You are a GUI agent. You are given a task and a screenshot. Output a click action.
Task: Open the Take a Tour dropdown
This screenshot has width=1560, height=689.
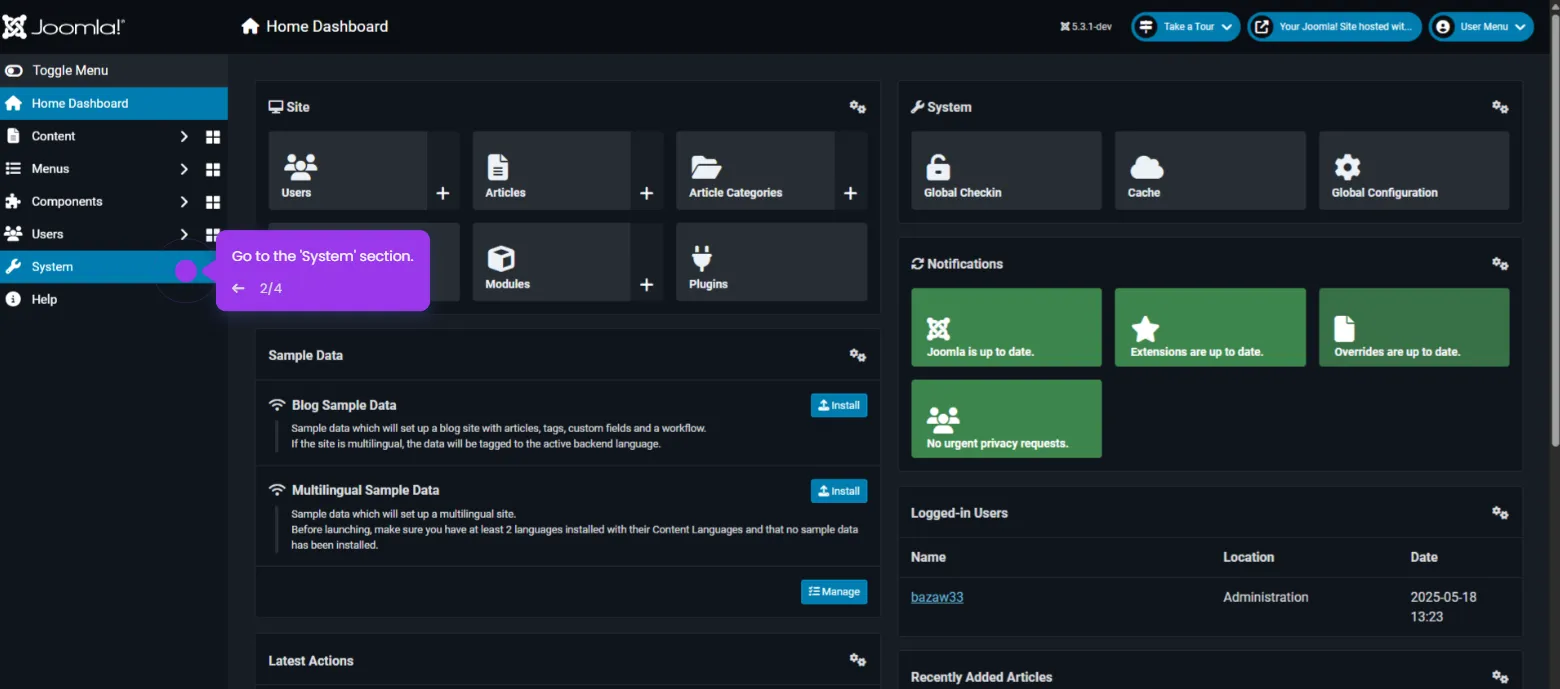coord(1186,27)
